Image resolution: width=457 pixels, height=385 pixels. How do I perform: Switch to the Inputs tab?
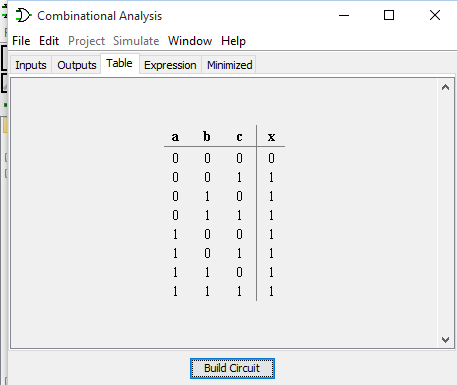[31, 65]
